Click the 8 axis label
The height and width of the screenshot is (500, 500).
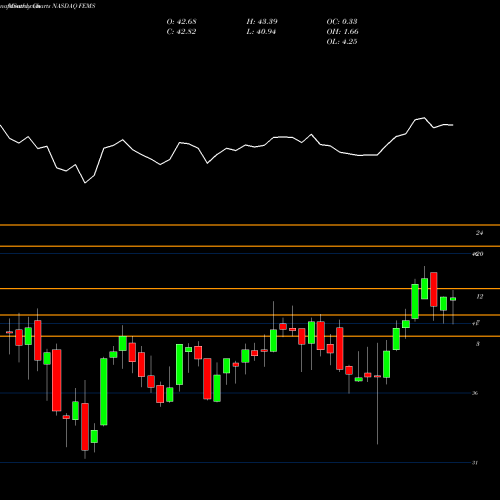click(x=478, y=344)
